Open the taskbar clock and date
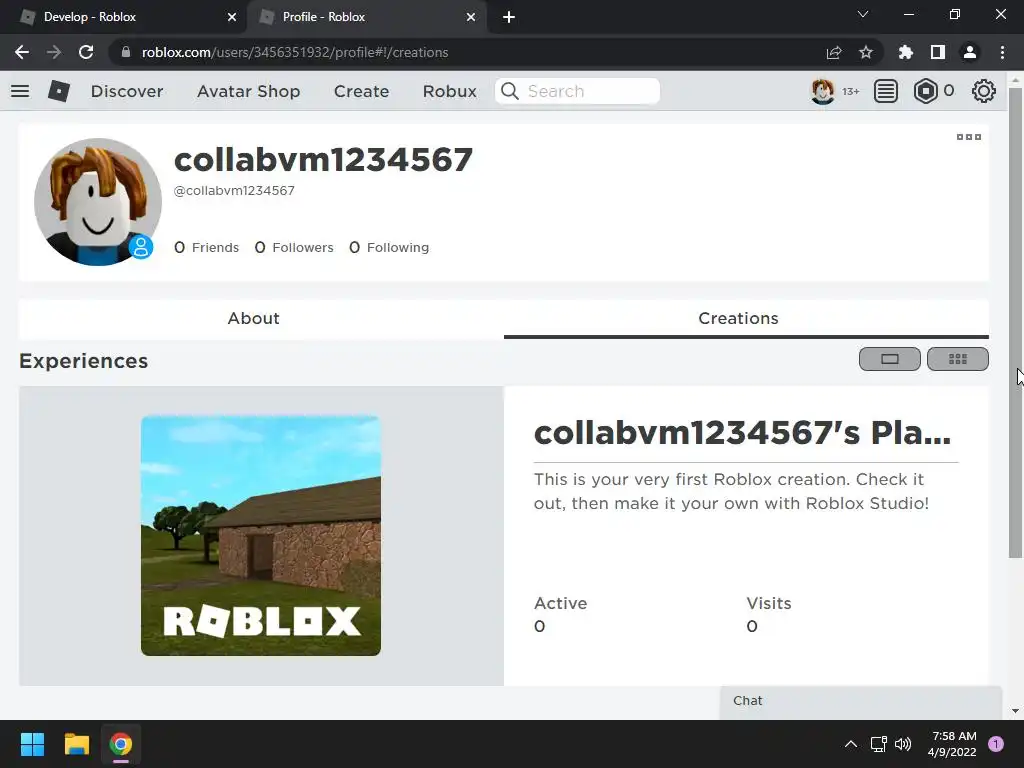The width and height of the screenshot is (1024, 768). pos(952,744)
